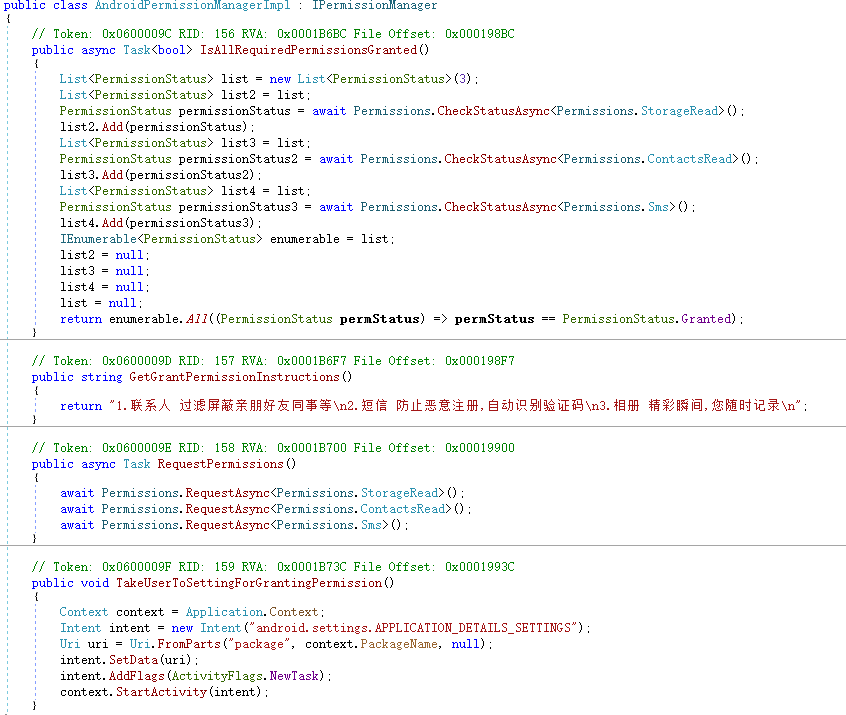Click the string keyword before GetGrantPermissionInstructions
Viewport: 846px width, 715px height.
point(101,377)
